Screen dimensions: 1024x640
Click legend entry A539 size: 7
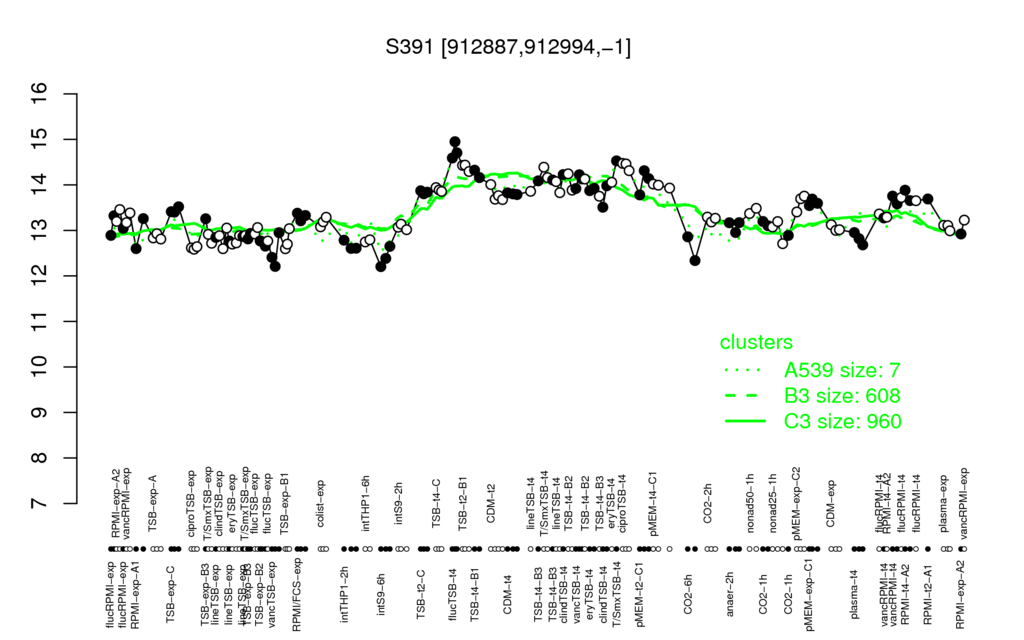(842, 370)
